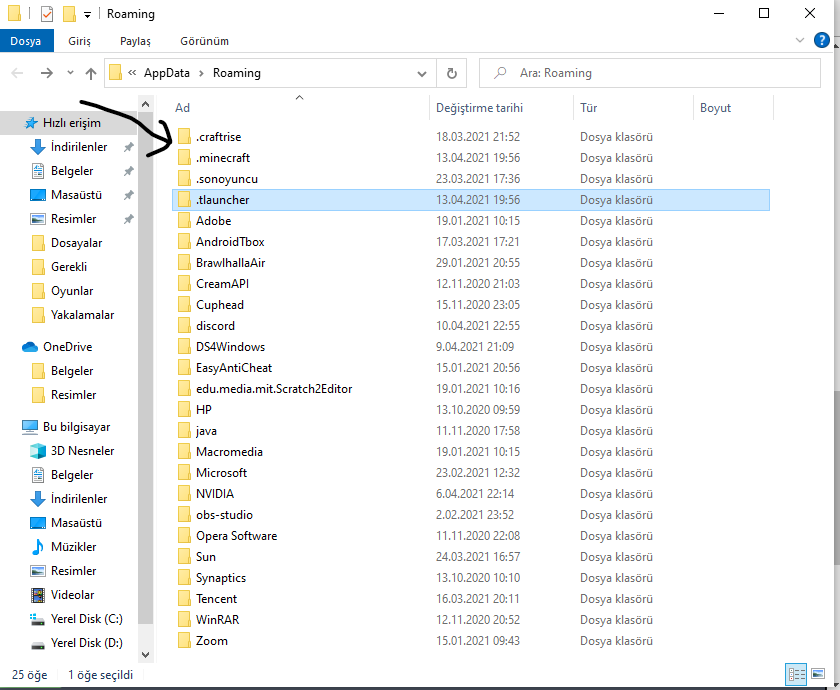Image resolution: width=840 pixels, height=690 pixels.
Task: Click navigation pane scrollbar up arrow
Action: point(145,104)
